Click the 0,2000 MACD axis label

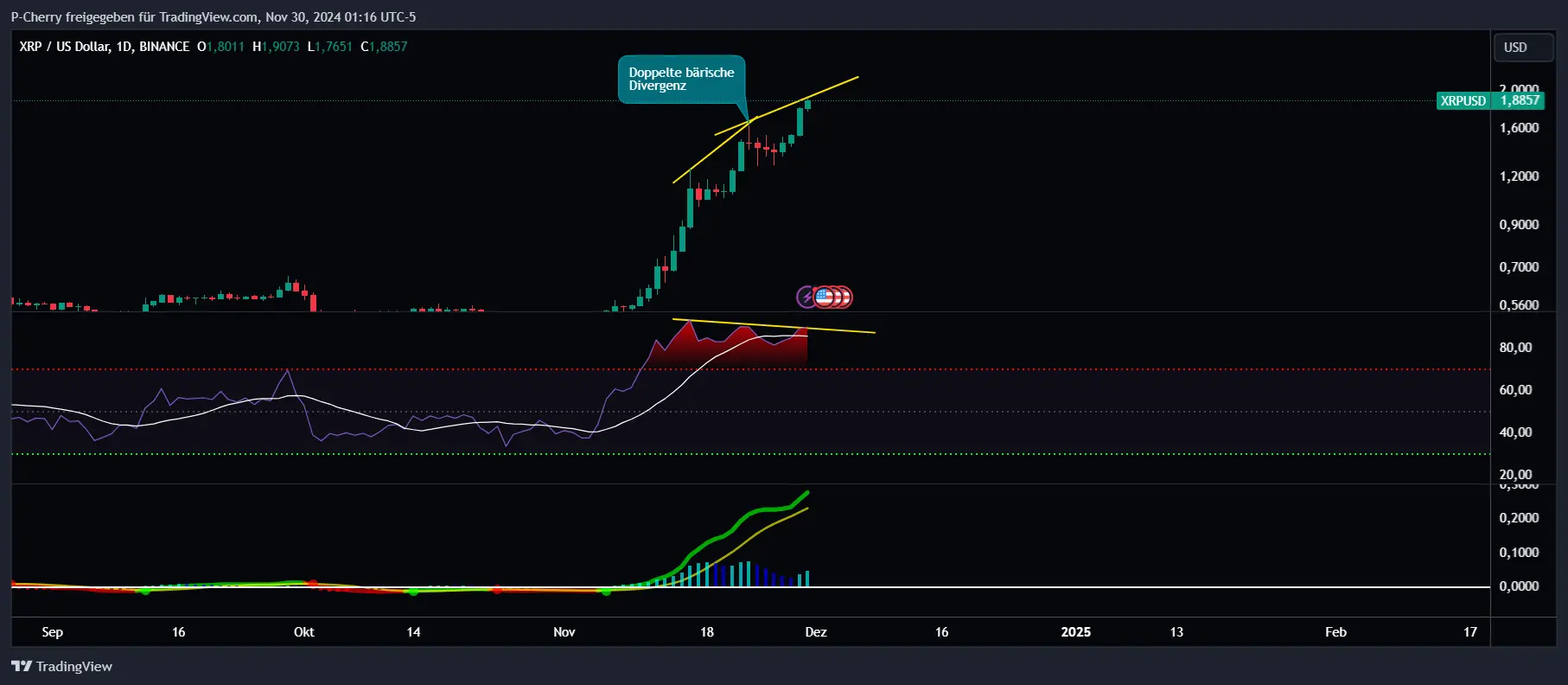(1519, 518)
